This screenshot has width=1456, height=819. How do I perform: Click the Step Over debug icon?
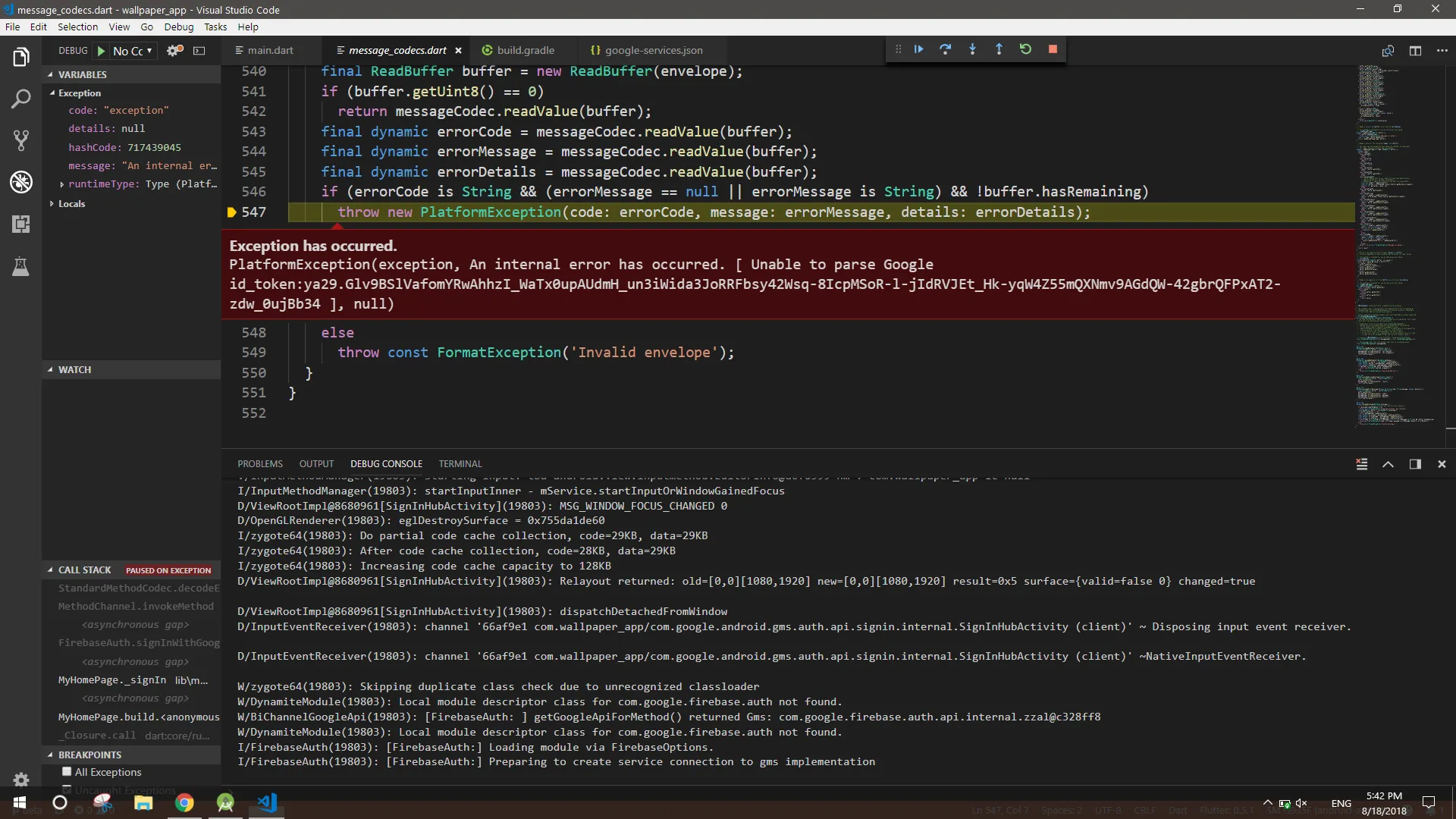coord(945,49)
